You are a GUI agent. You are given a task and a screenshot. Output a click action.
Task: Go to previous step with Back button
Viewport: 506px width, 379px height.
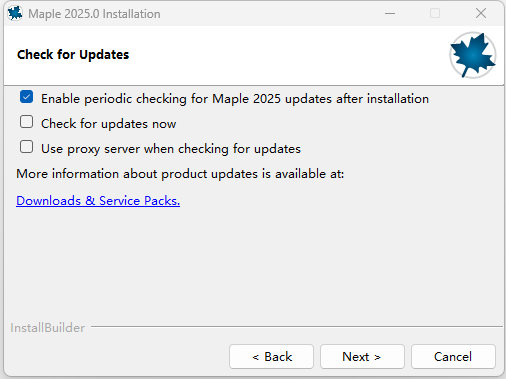coord(271,357)
